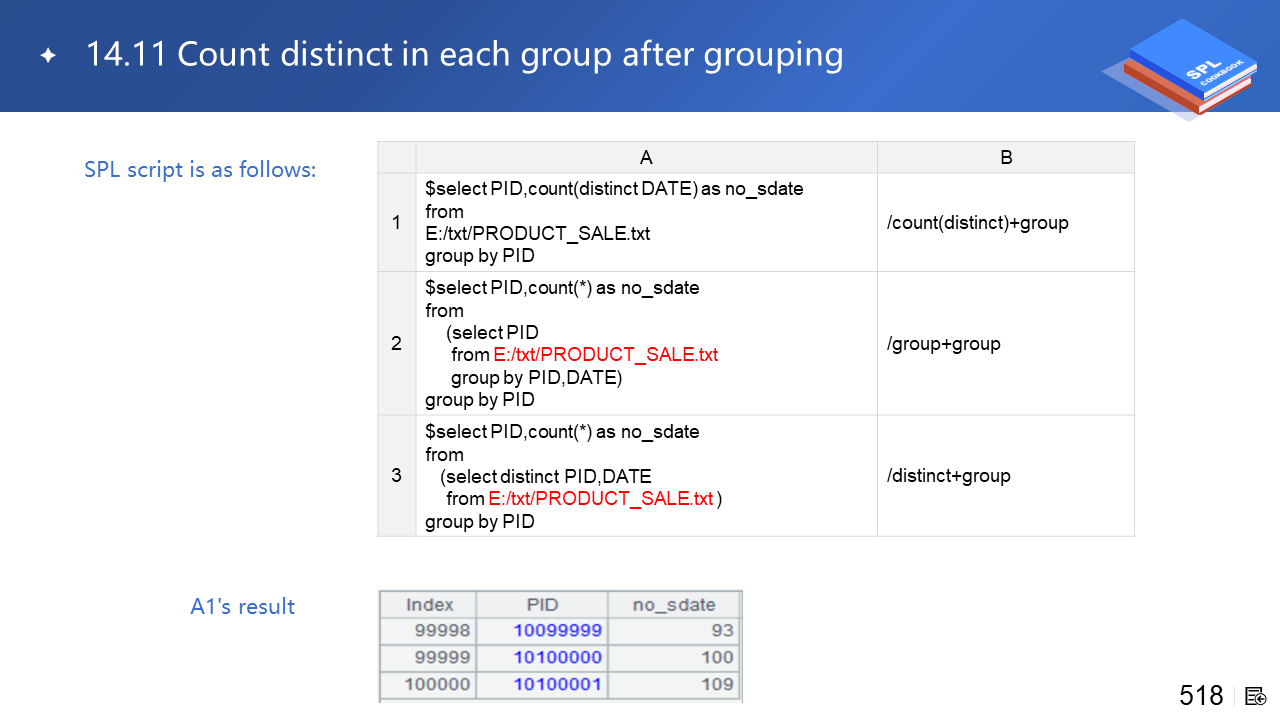Click red file path in select distinct query
The image size is (1280, 720).
(600, 499)
